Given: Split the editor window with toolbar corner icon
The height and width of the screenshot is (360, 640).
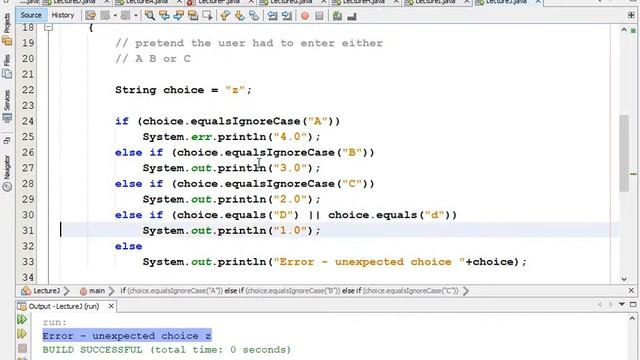Looking at the screenshot, I should pos(631,16).
